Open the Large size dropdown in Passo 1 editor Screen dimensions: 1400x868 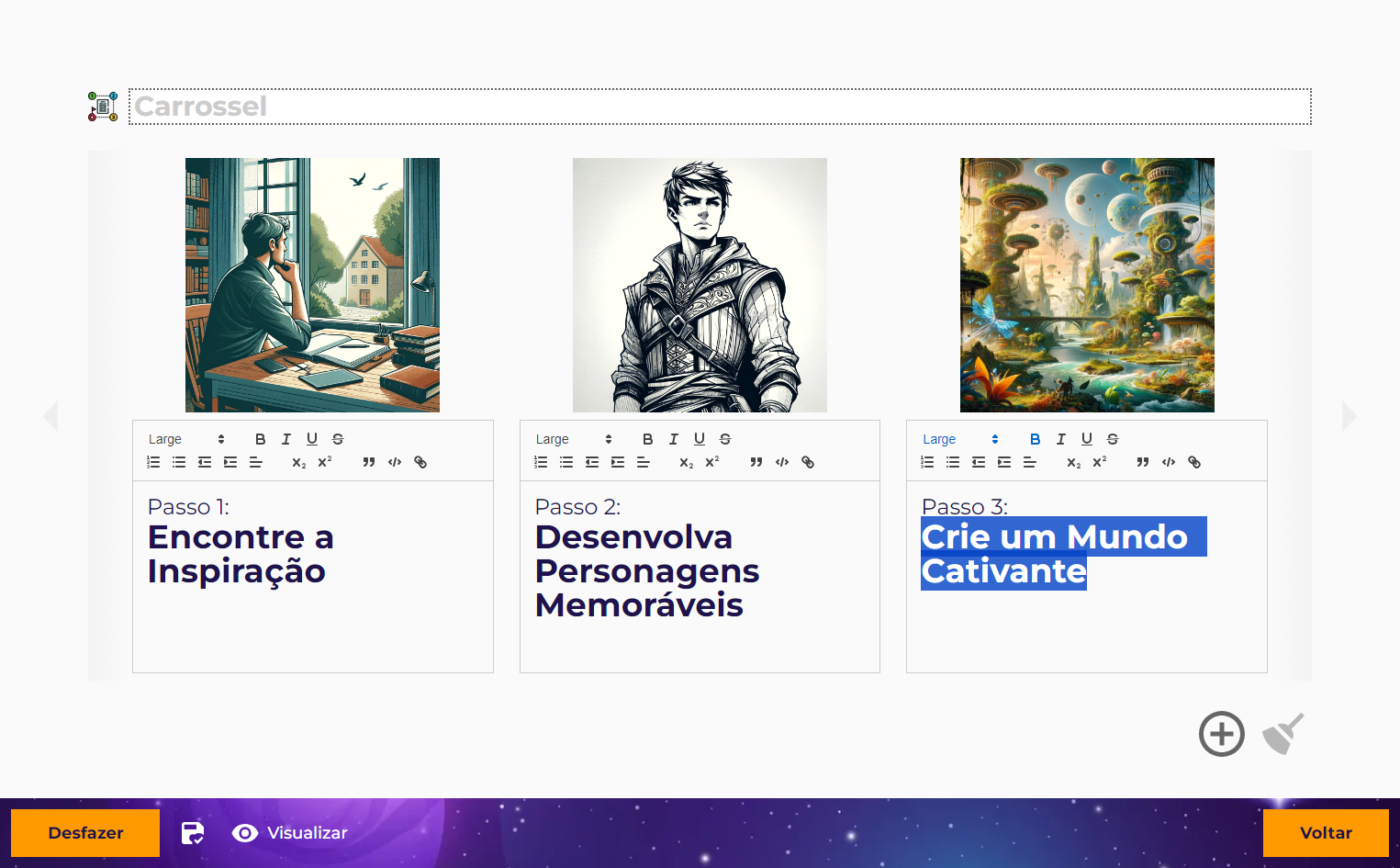(186, 439)
